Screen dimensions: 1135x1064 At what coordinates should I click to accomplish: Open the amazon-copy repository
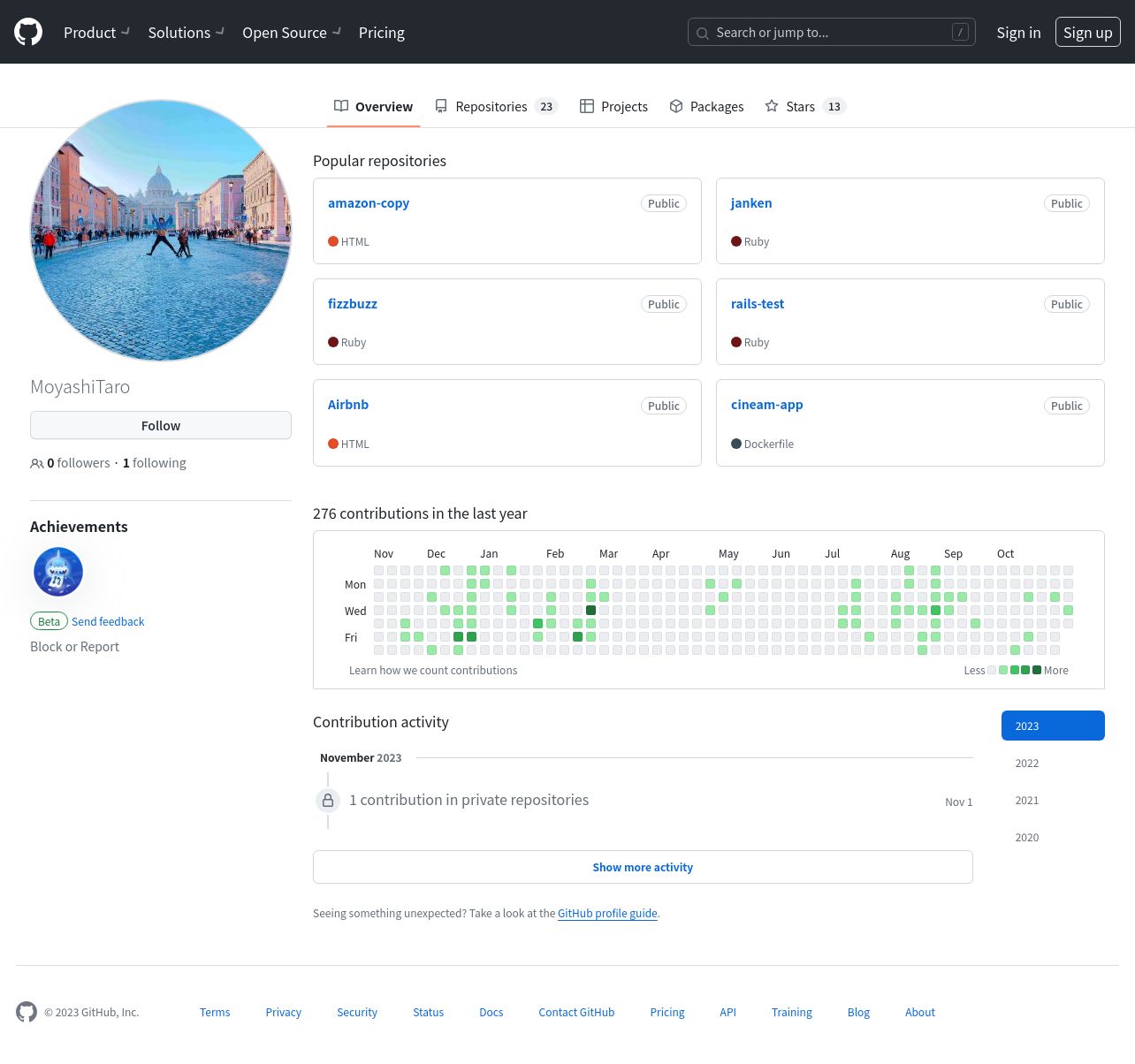[x=369, y=203]
